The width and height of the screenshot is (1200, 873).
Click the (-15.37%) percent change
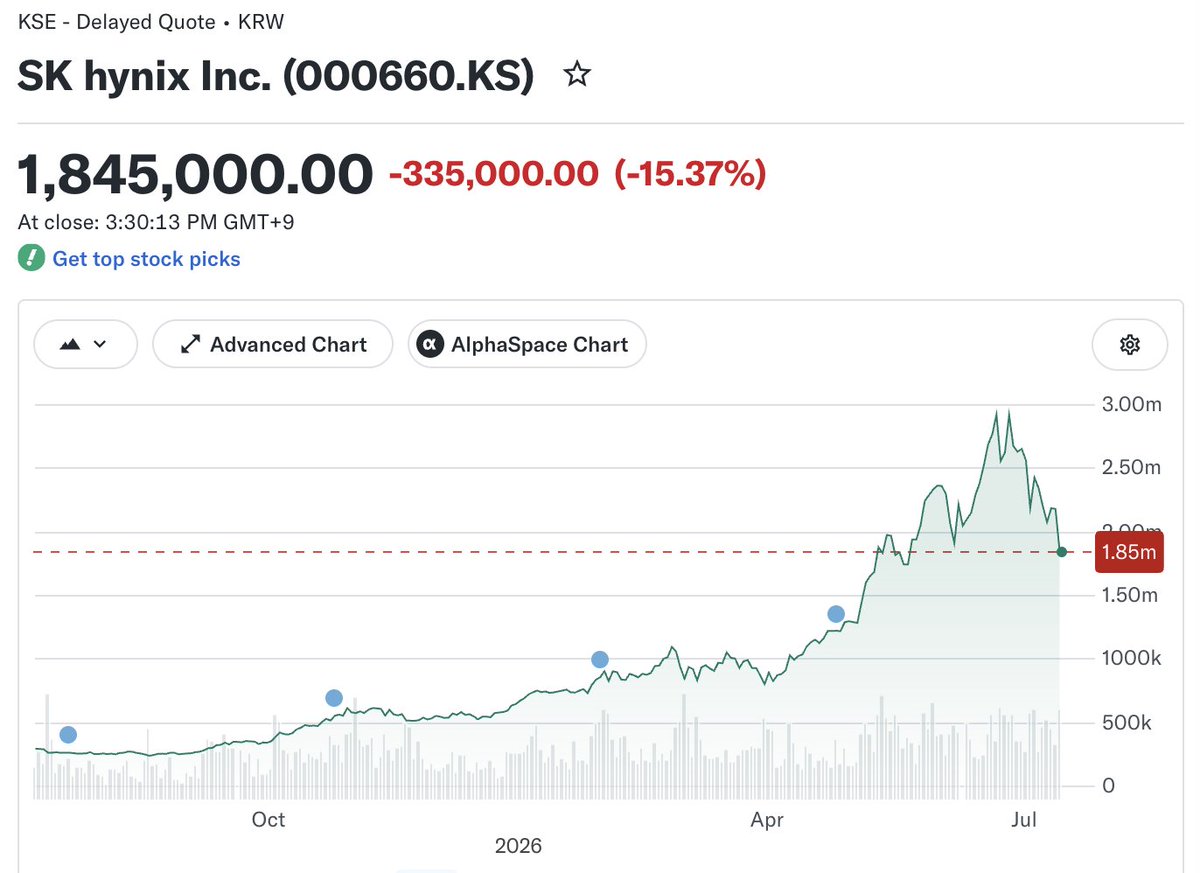[x=690, y=175]
